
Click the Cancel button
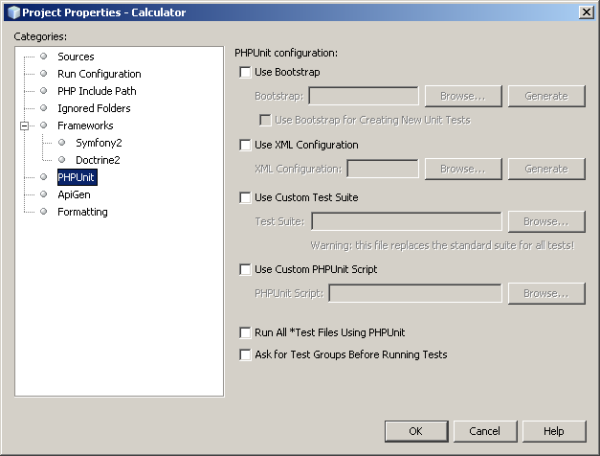coord(484,431)
